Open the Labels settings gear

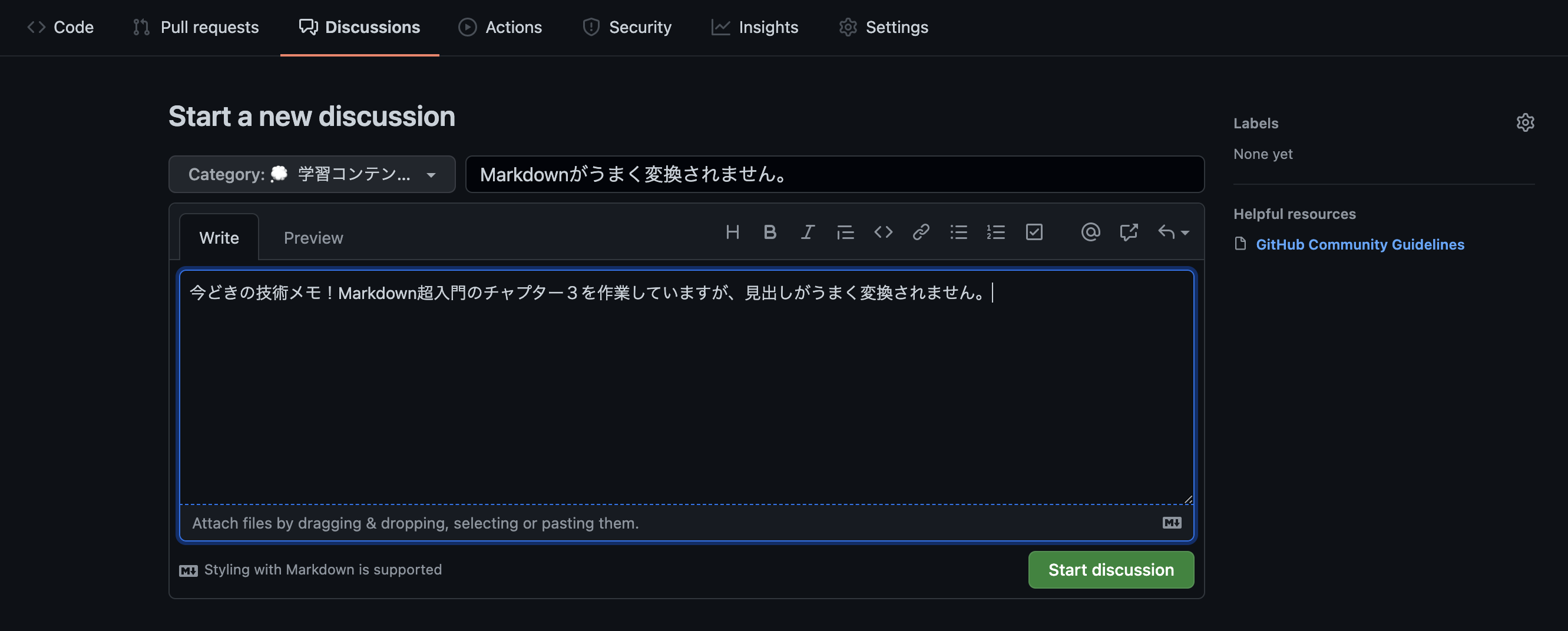pyautogui.click(x=1526, y=122)
